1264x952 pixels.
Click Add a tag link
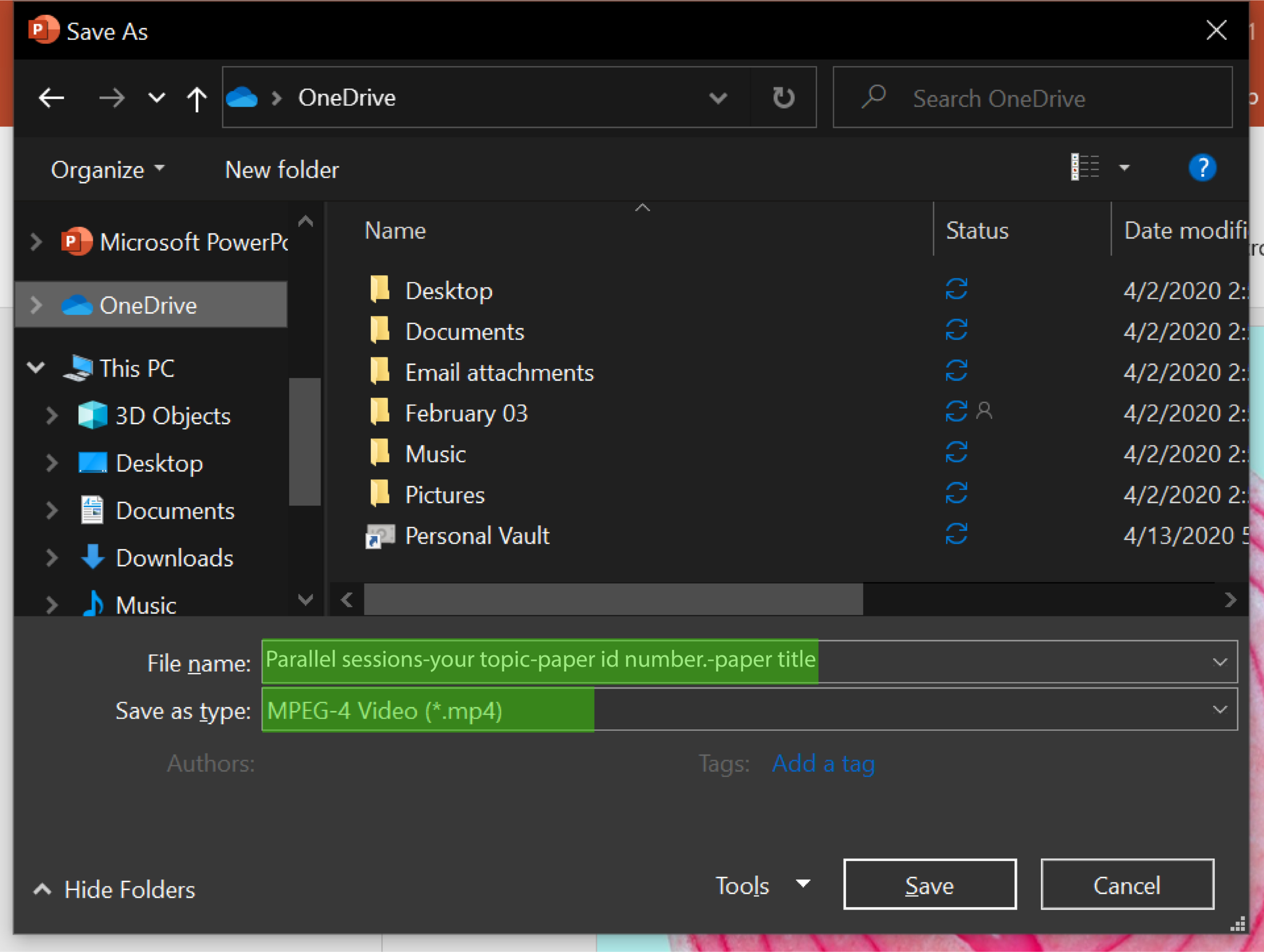point(823,763)
